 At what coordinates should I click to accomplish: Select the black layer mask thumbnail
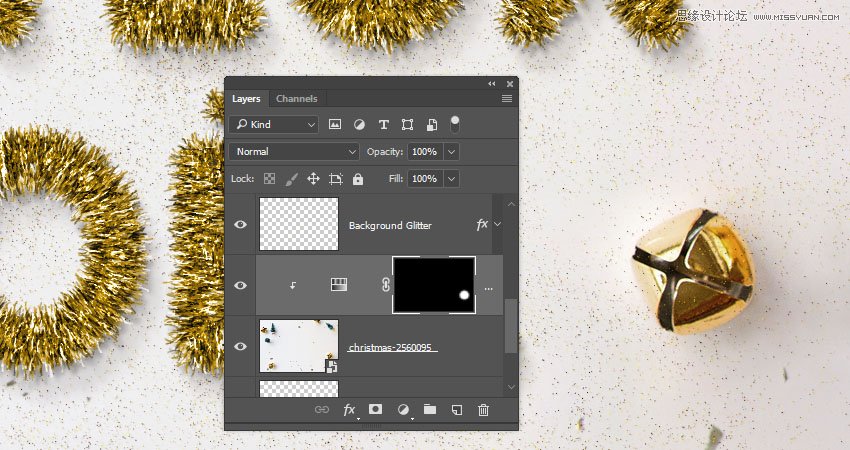coord(434,285)
